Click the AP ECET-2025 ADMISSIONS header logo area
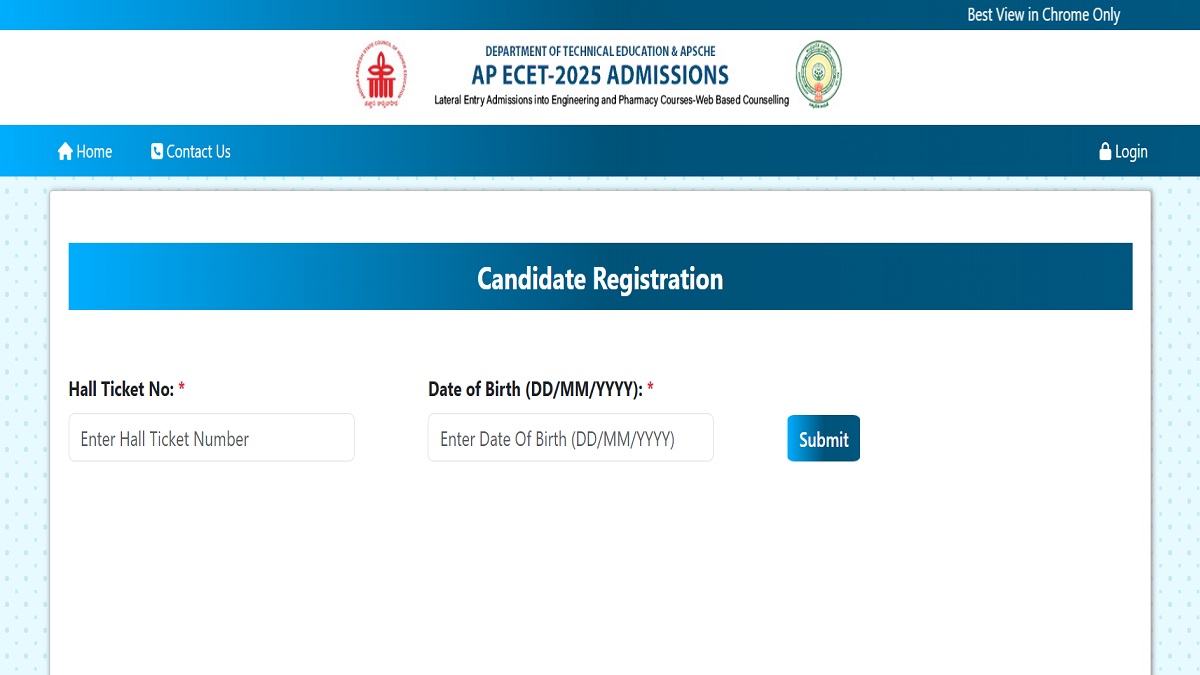This screenshot has height=675, width=1200. (600, 74)
